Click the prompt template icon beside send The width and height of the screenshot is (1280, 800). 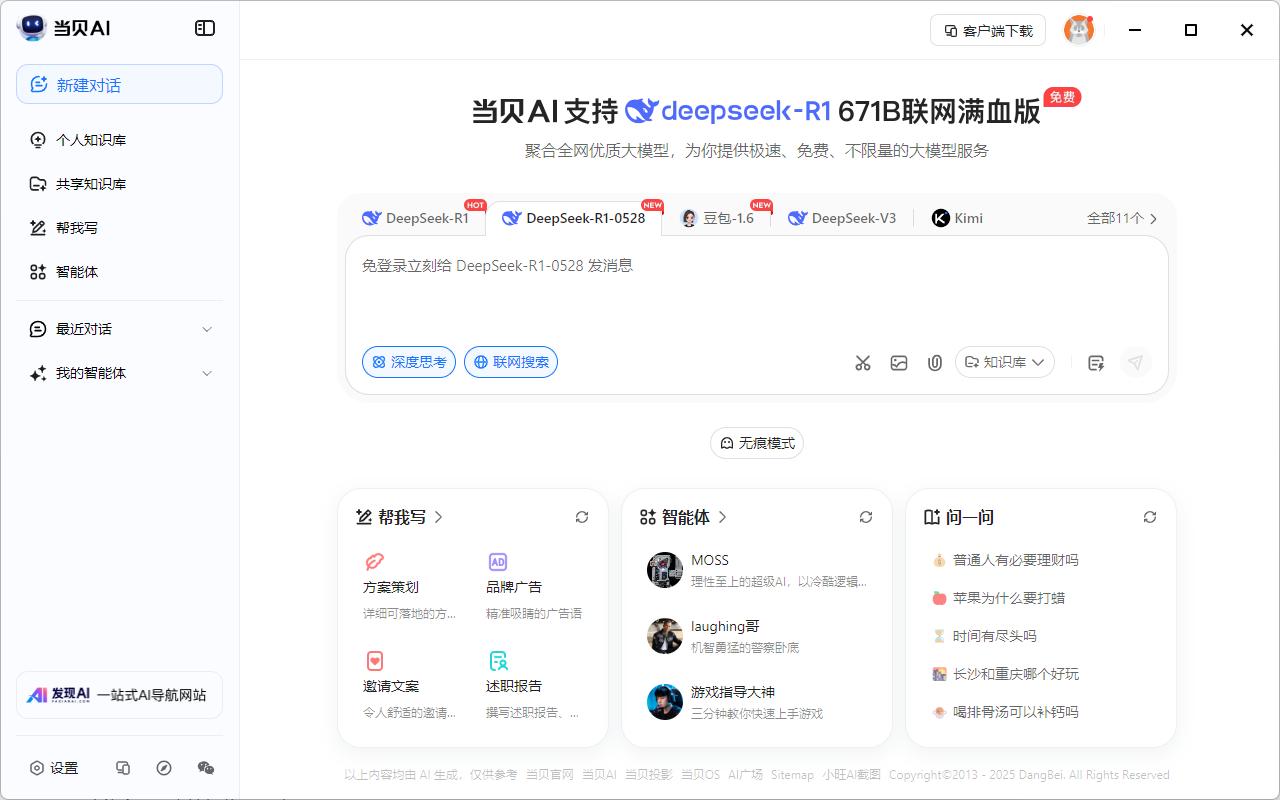coord(1096,363)
